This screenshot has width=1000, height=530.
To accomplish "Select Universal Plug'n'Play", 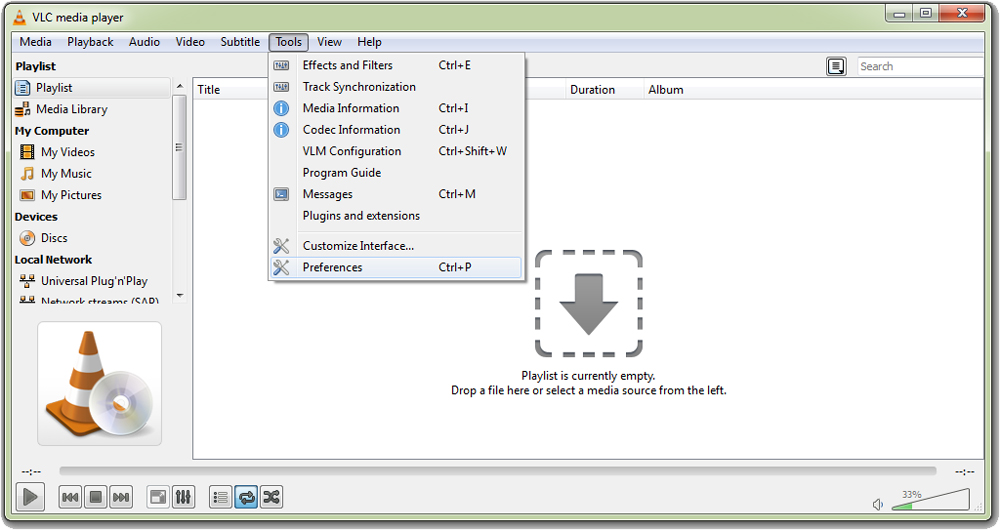I will click(92, 281).
